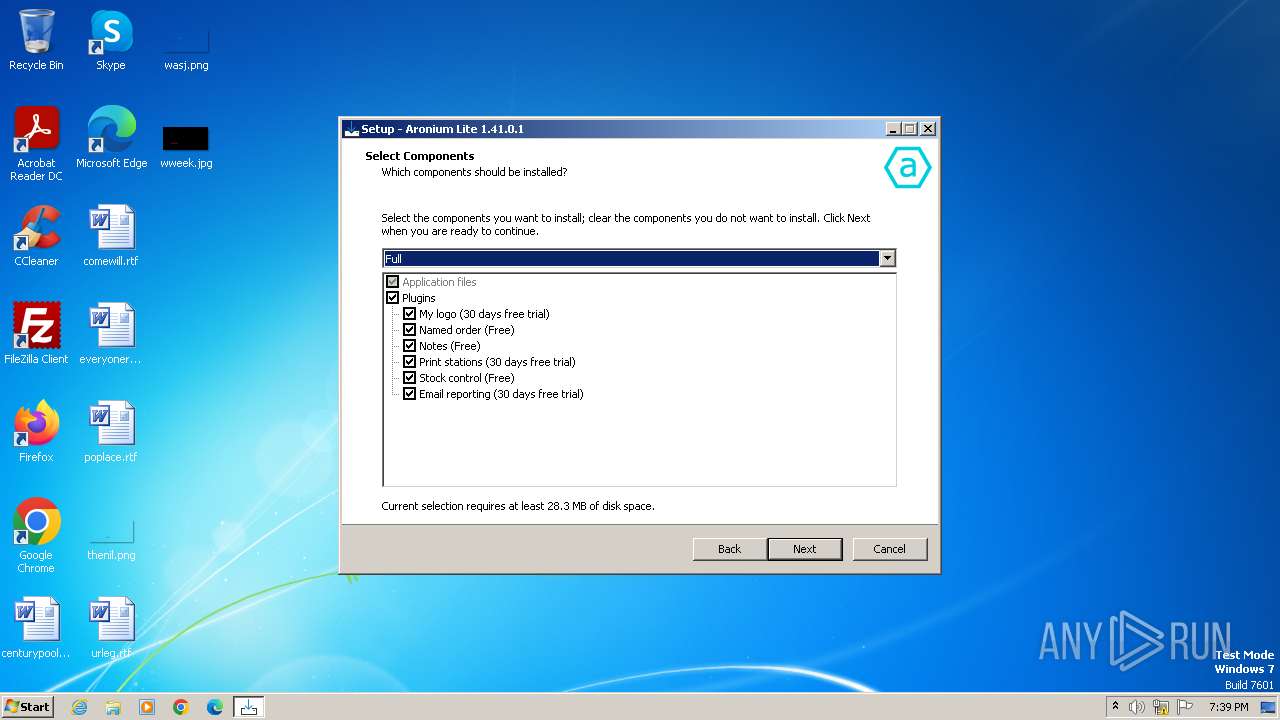Select the everyoner... rtf document icon
The image size is (1280, 720).
pyautogui.click(x=111, y=334)
